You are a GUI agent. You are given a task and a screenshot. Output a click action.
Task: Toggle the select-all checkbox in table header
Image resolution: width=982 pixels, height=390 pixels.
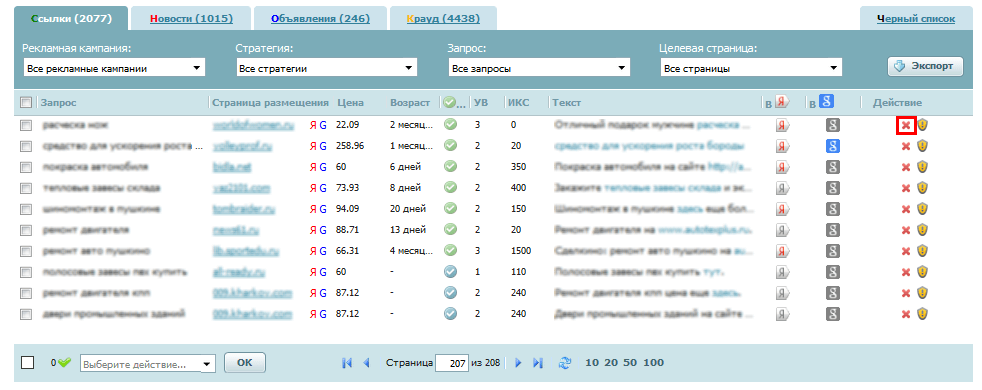26,102
